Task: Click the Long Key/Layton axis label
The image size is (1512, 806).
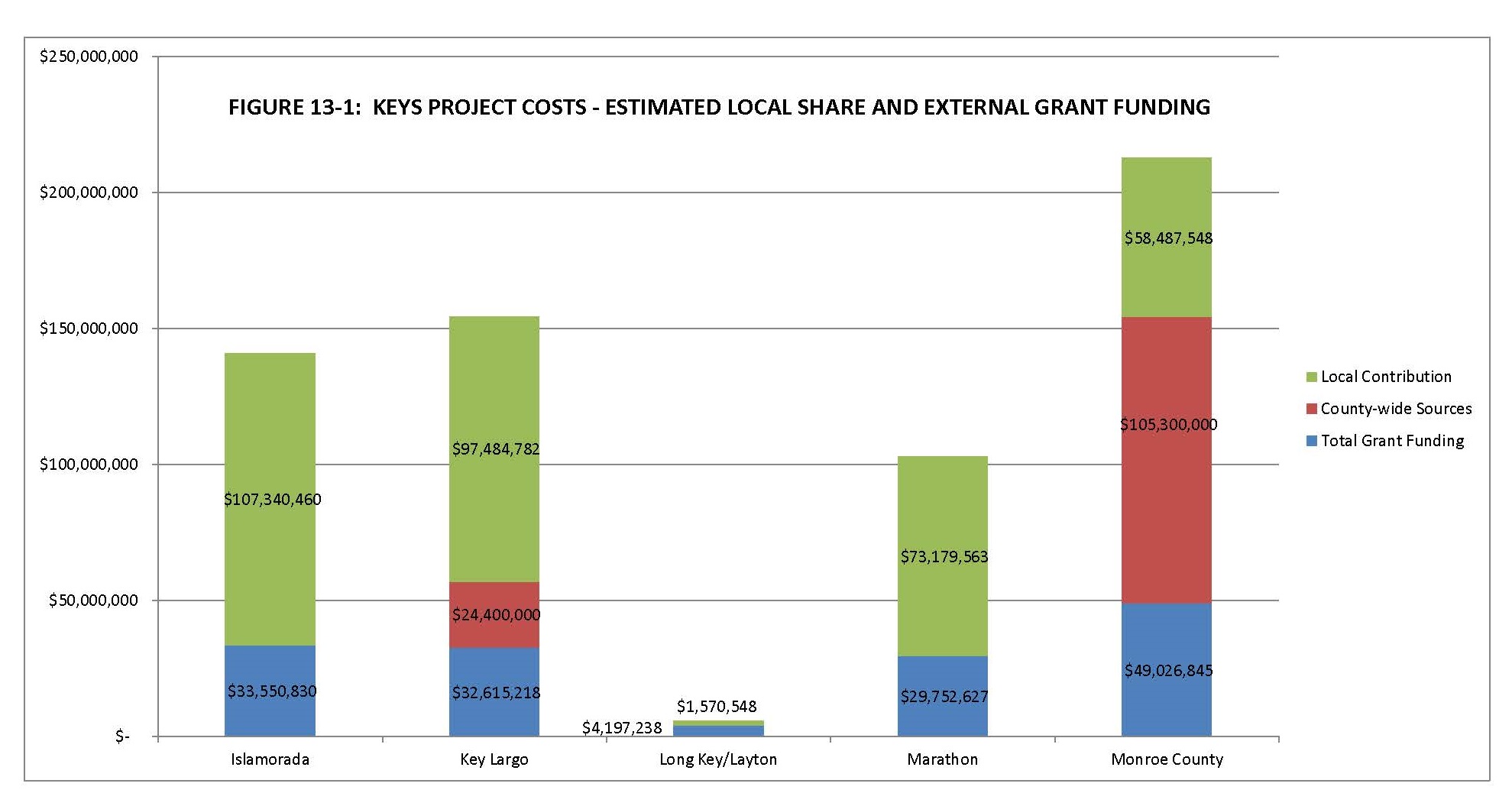Action: pos(717,759)
